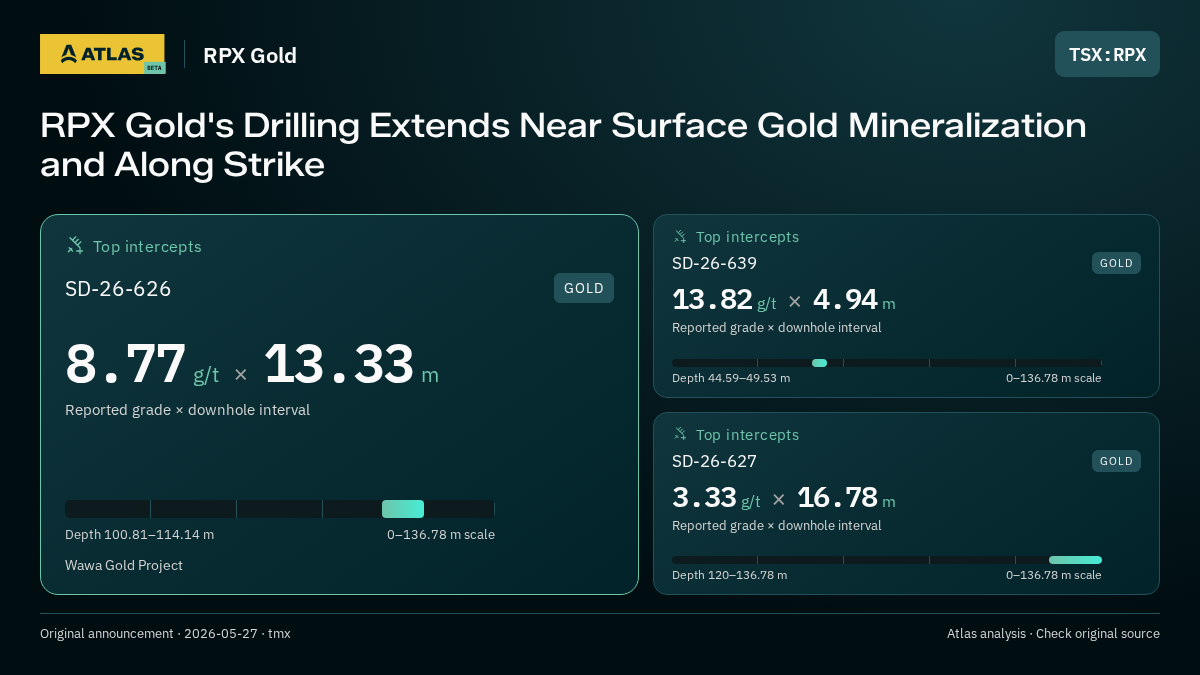Click the 8.77 g/t grade value
The image size is (1200, 675).
point(142,366)
